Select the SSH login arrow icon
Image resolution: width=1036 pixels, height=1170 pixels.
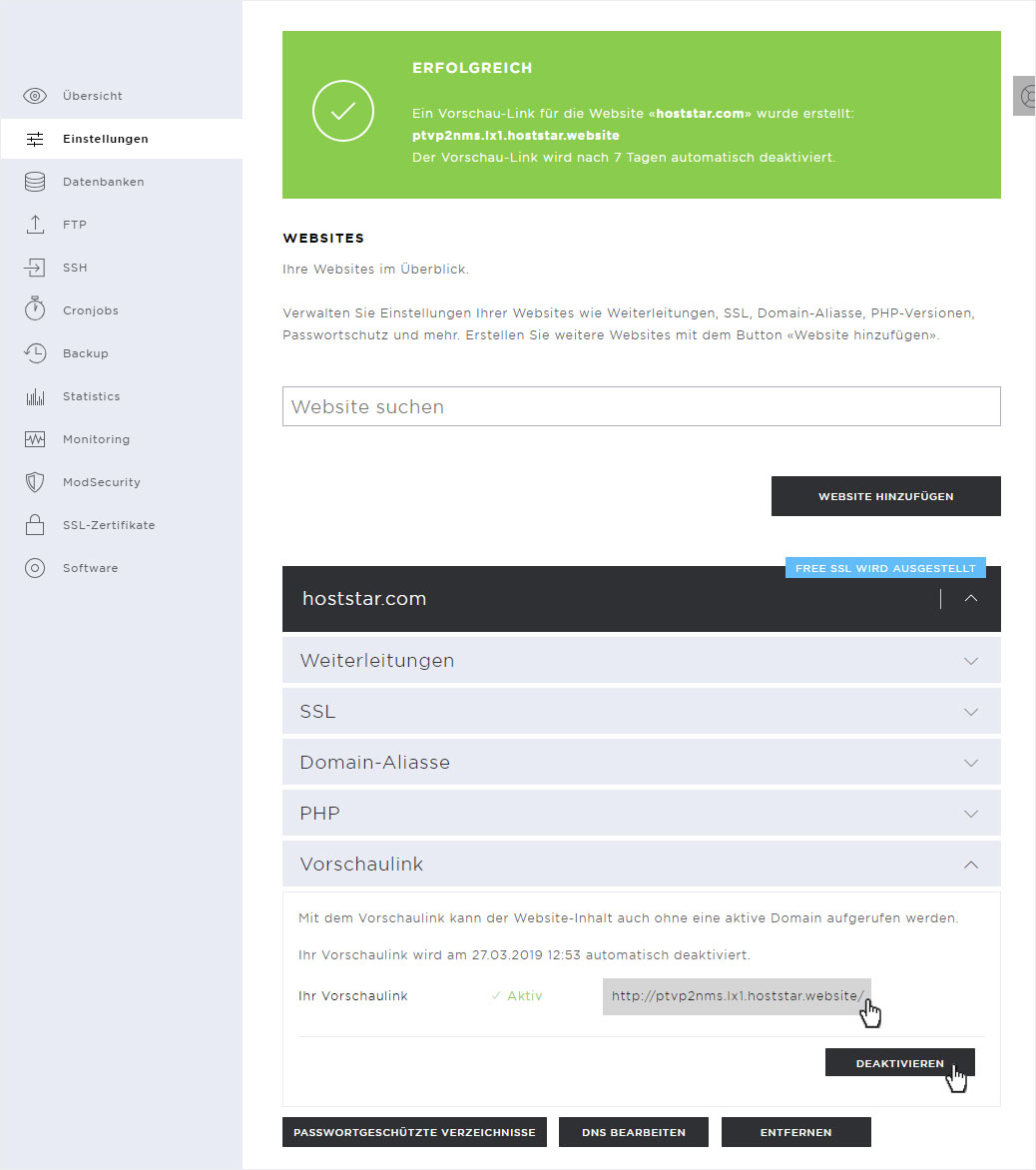coord(35,268)
